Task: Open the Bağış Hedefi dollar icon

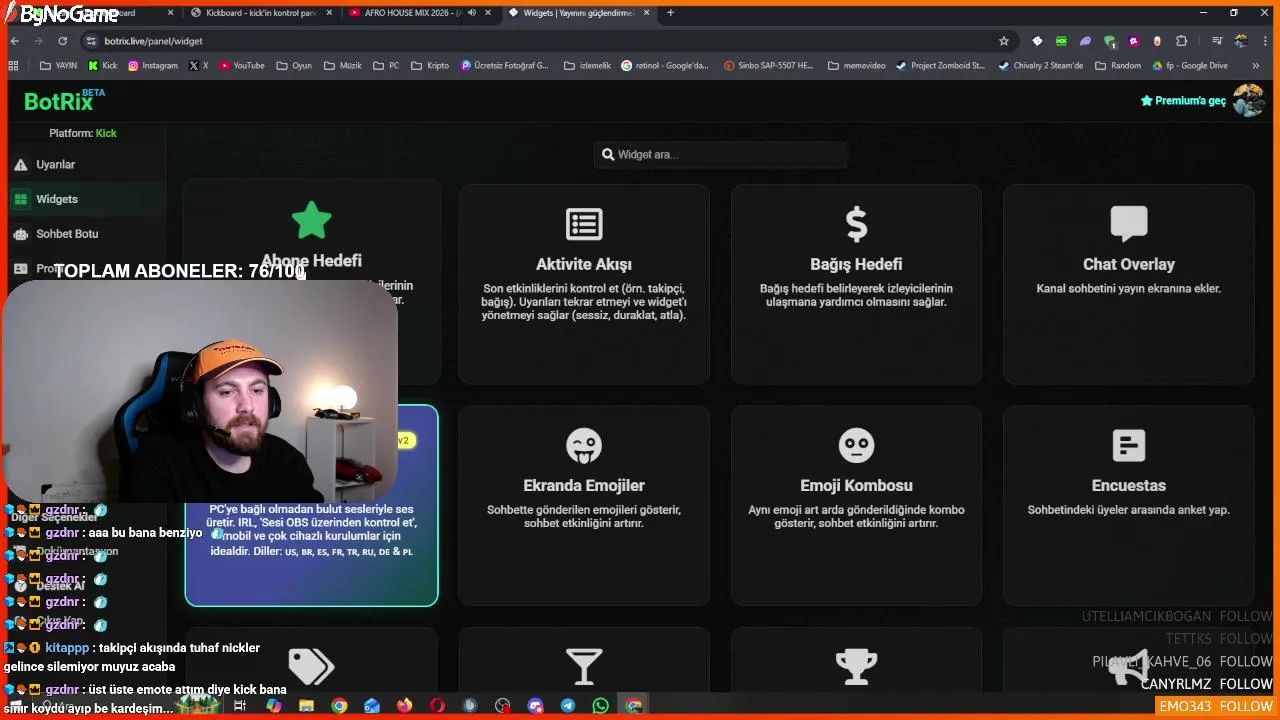Action: pos(856,224)
